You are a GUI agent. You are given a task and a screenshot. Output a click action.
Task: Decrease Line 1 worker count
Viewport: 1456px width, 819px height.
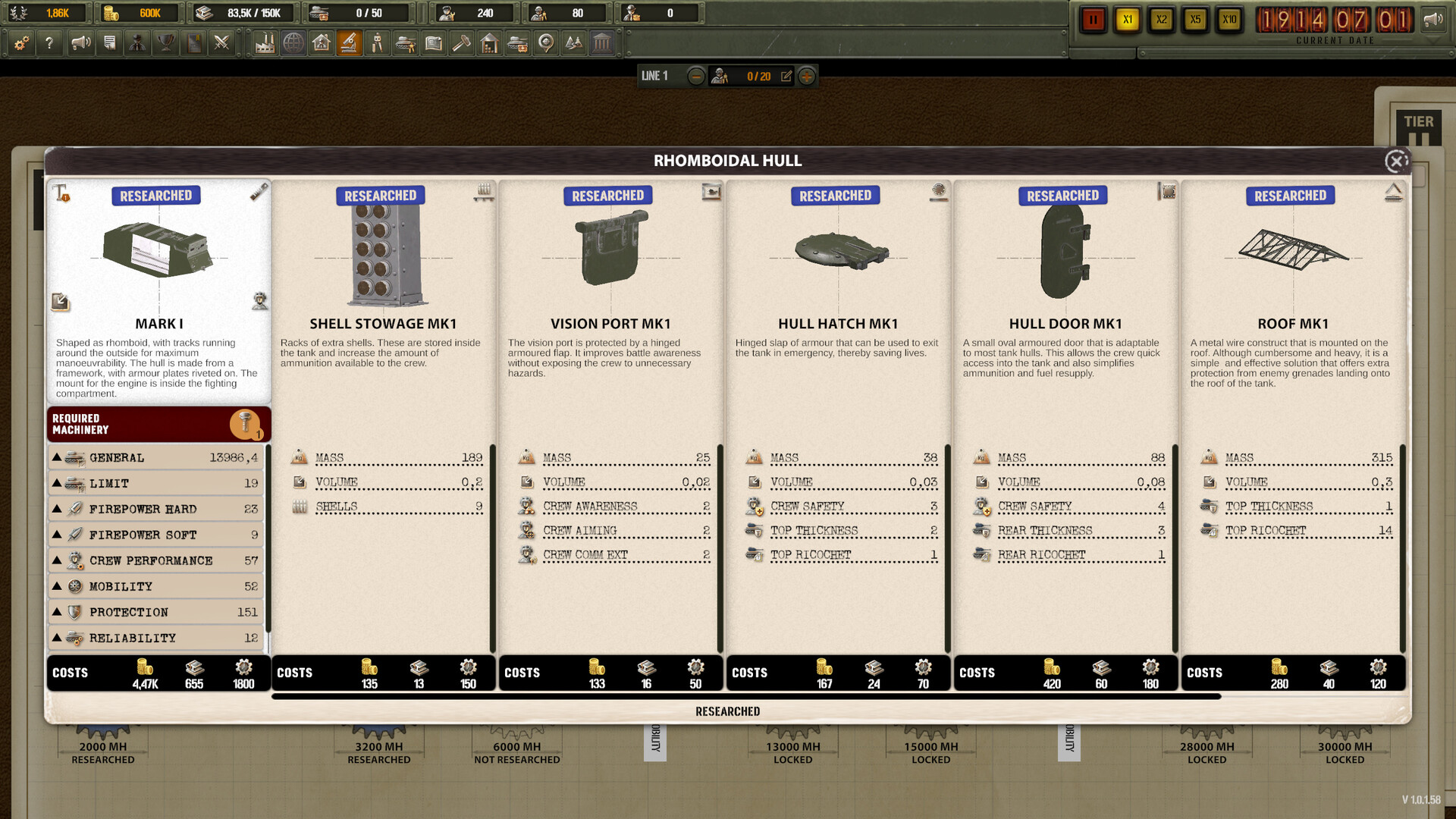point(695,76)
